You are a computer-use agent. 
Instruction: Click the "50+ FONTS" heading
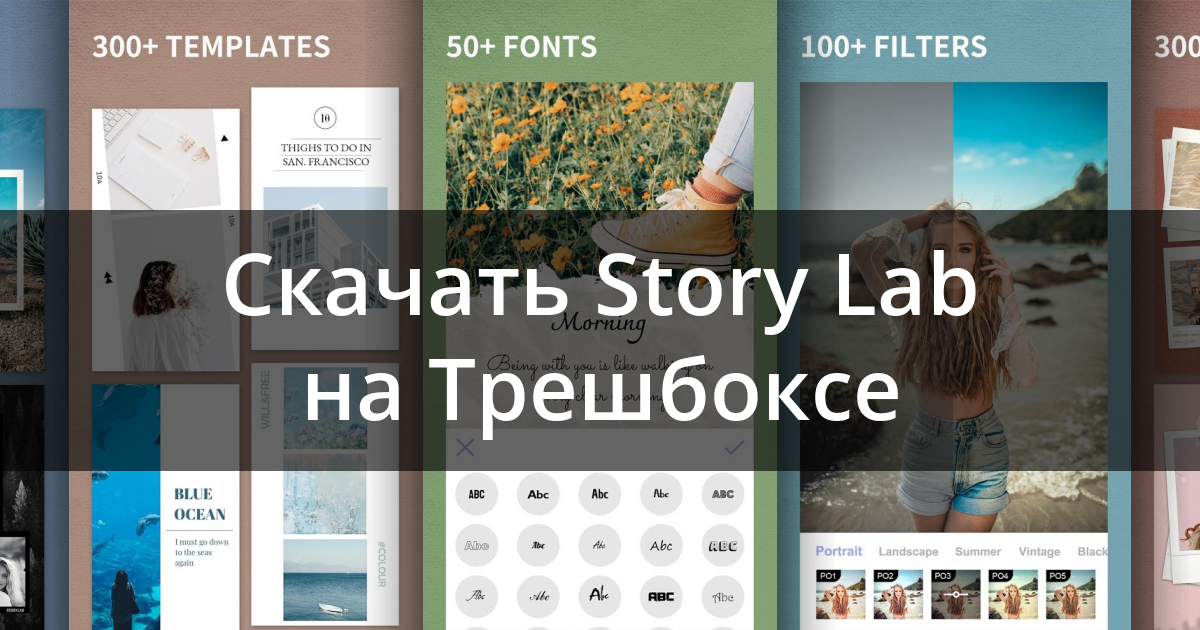coord(521,46)
